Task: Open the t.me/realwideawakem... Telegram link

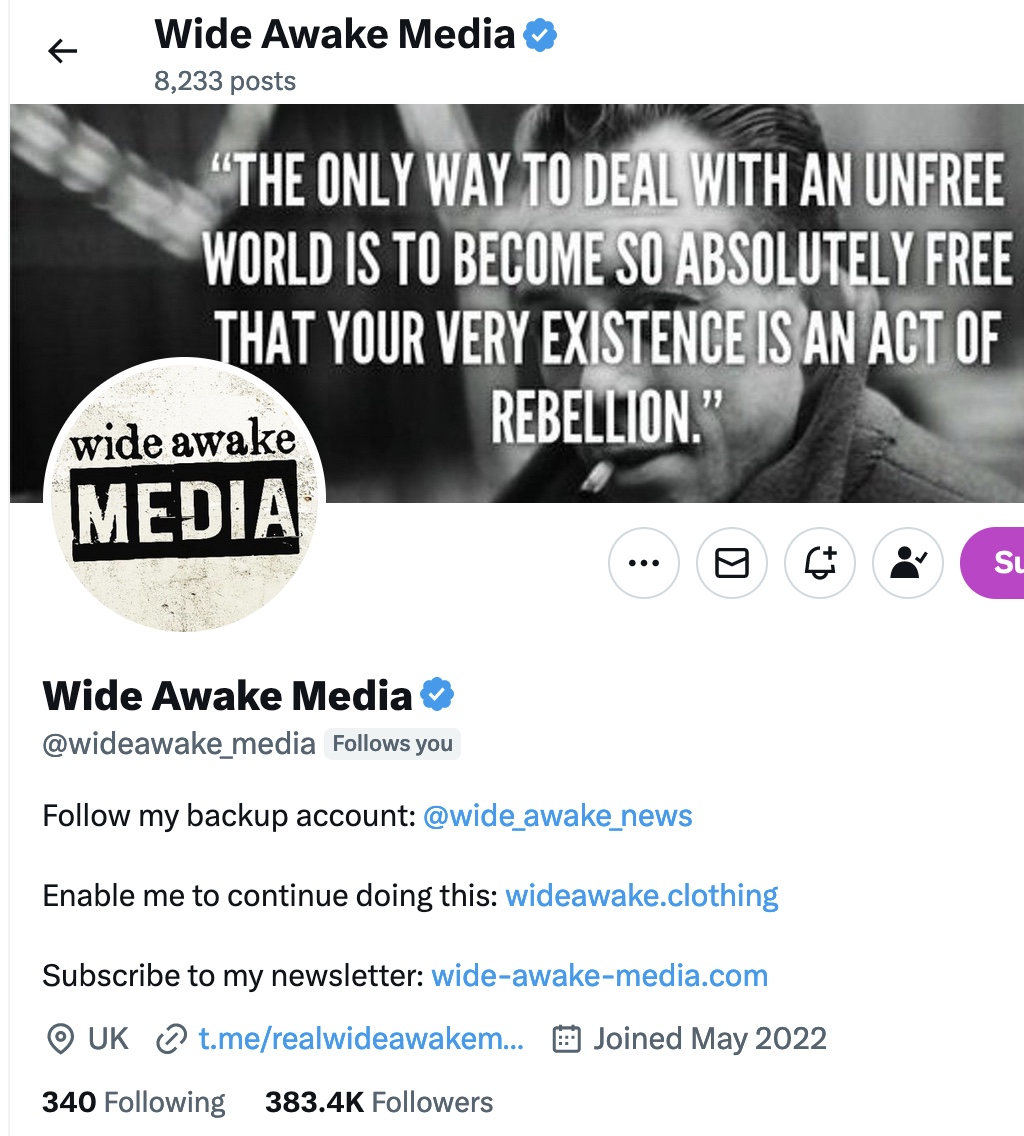Action: tap(361, 1039)
